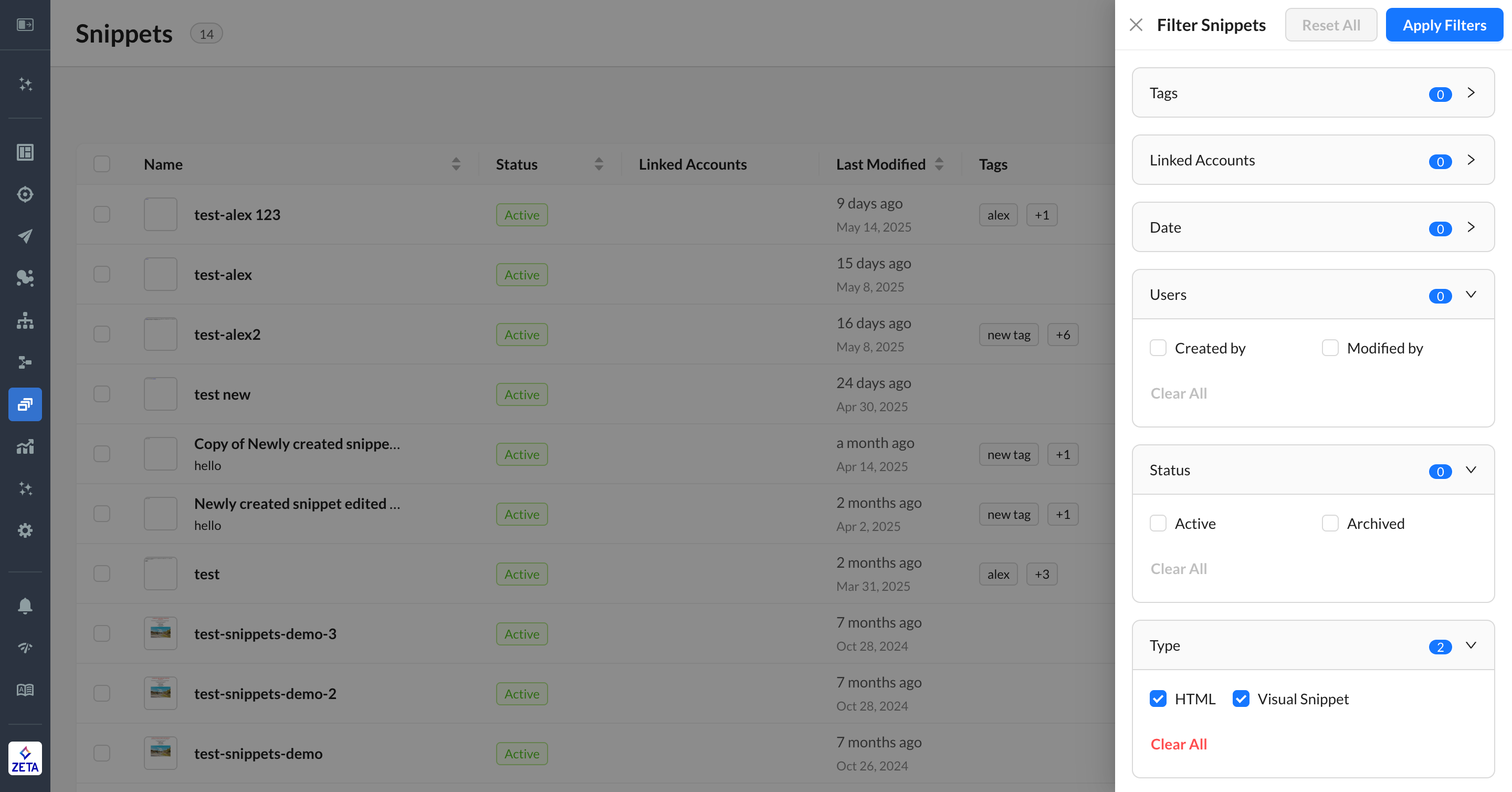Uncheck the HTML type checkbox

point(1158,699)
